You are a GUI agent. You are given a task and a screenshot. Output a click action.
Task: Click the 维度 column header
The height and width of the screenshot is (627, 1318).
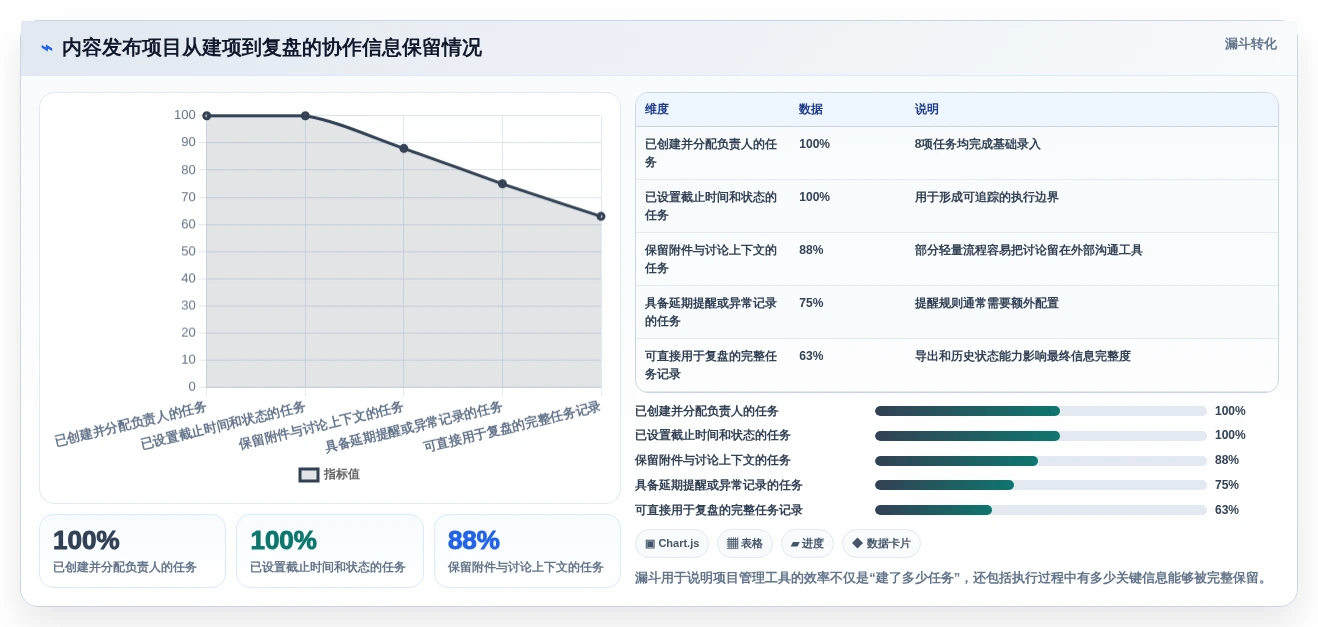(657, 110)
